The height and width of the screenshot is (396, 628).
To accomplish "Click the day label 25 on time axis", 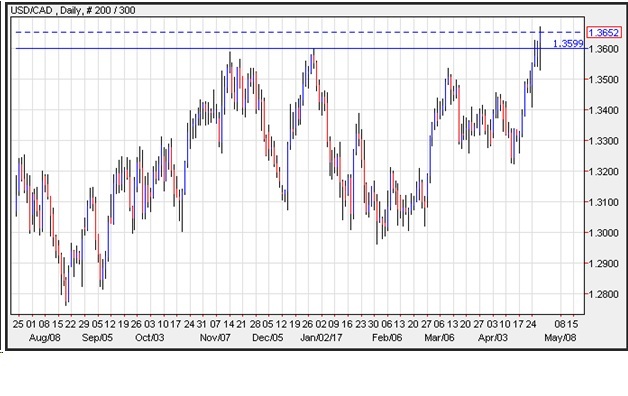I will pos(18,324).
